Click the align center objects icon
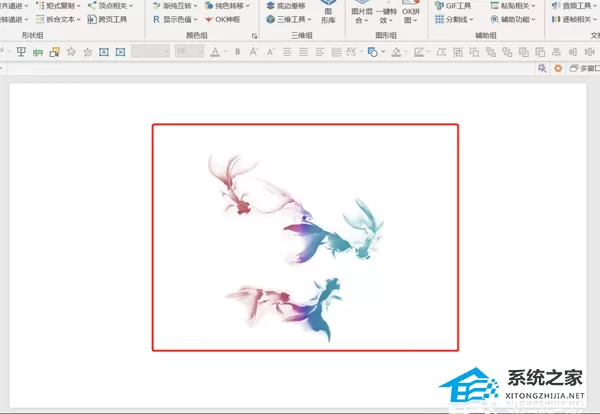The height and width of the screenshot is (414, 600). click(x=556, y=52)
